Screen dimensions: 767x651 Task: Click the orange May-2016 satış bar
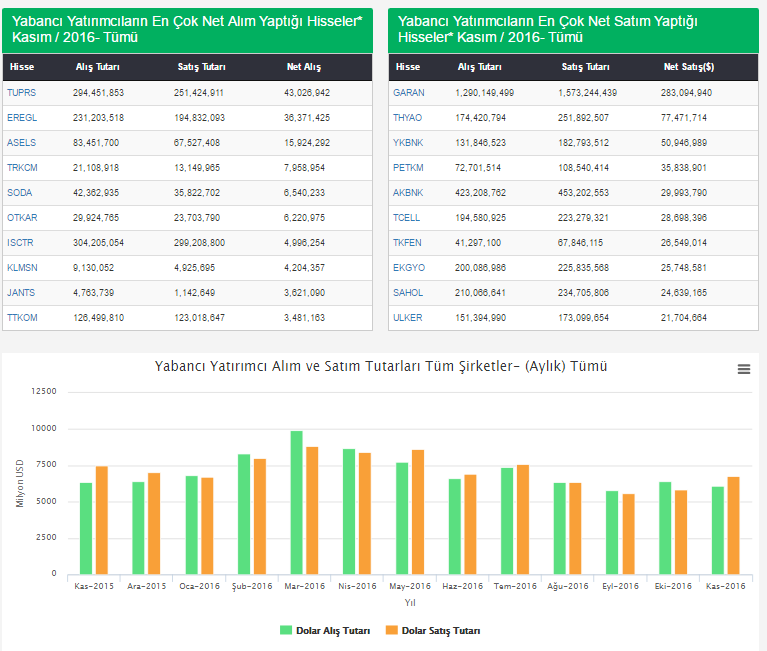click(x=418, y=512)
